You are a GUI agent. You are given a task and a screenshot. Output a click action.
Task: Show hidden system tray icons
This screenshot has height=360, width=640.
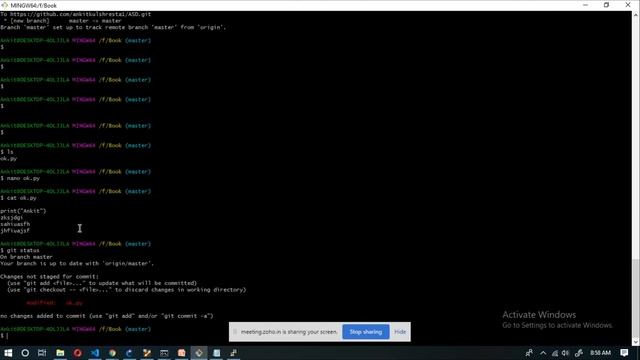click(543, 353)
